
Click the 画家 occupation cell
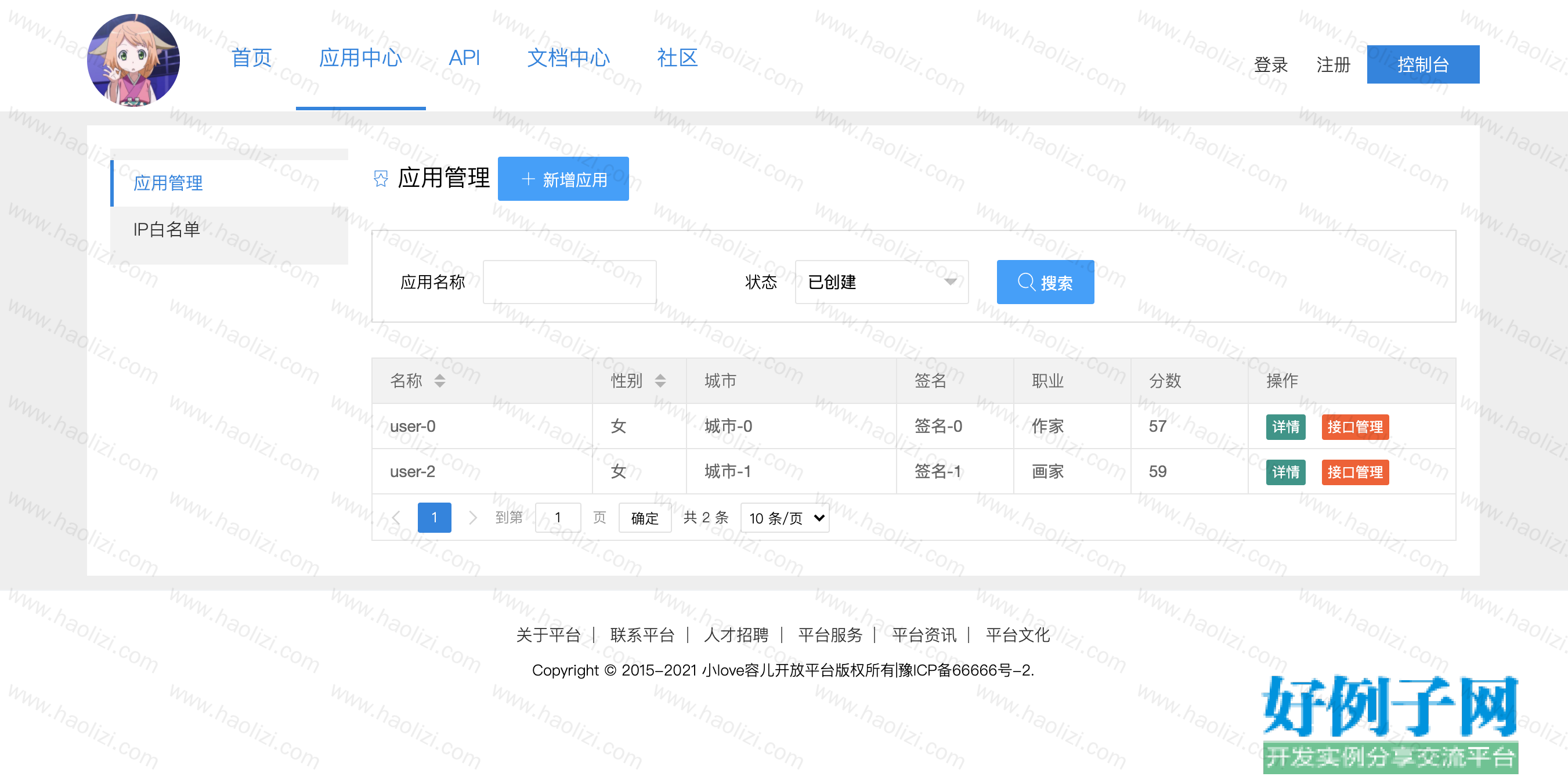pyautogui.click(x=1072, y=471)
